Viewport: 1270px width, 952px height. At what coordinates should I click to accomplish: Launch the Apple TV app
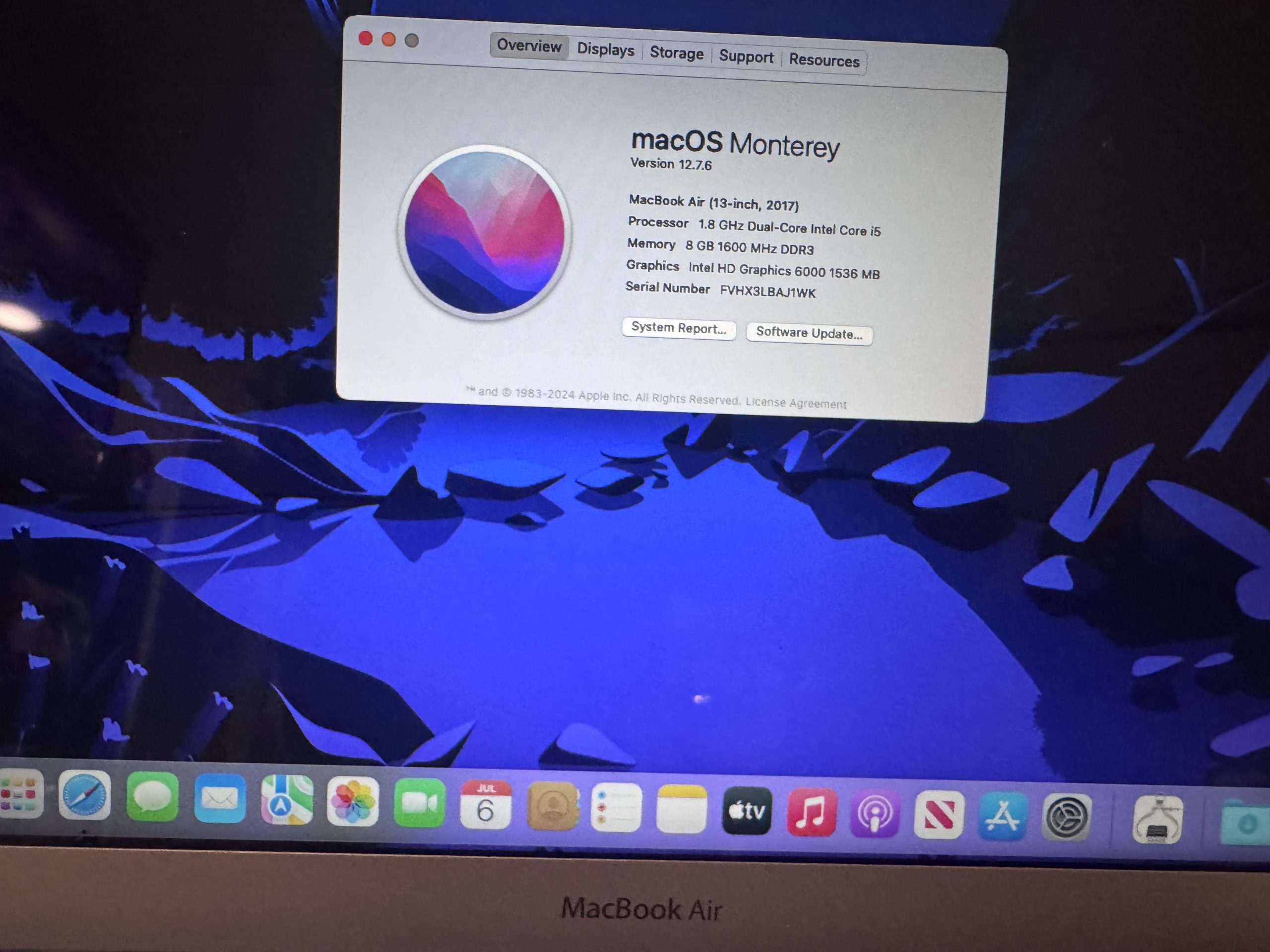tap(747, 810)
